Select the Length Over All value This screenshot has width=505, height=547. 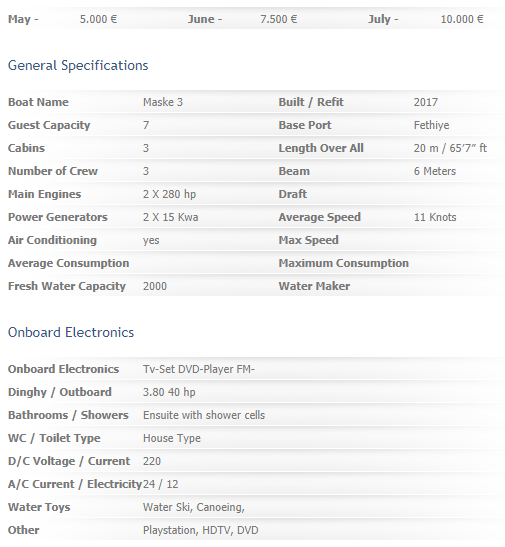pyautogui.click(x=450, y=148)
